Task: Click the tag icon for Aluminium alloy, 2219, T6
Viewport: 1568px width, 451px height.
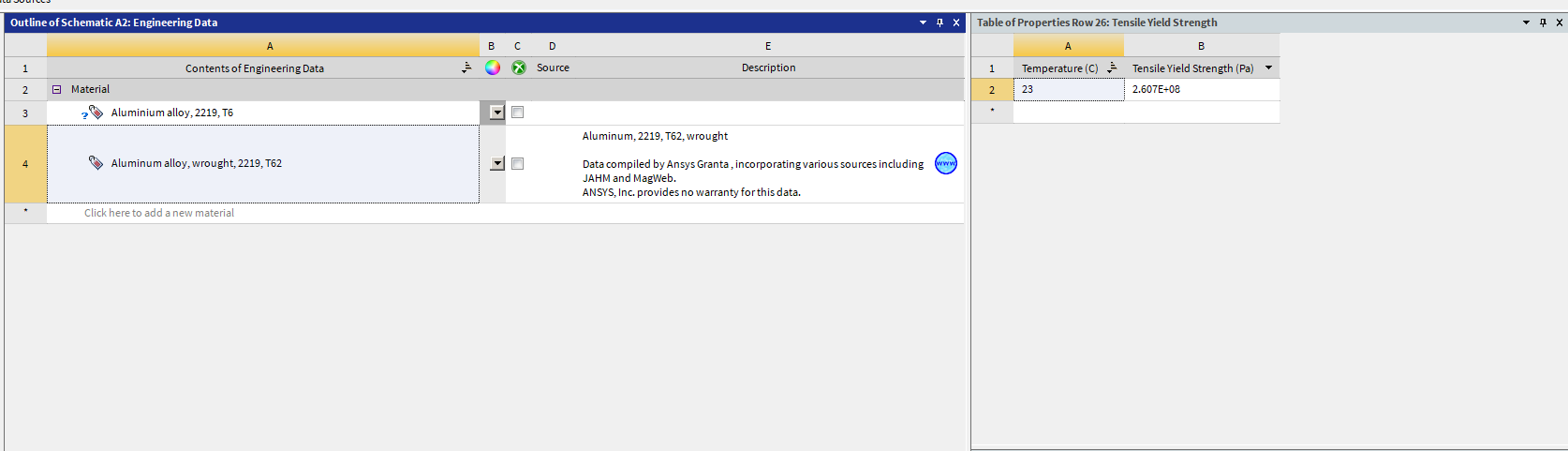Action: pos(96,113)
